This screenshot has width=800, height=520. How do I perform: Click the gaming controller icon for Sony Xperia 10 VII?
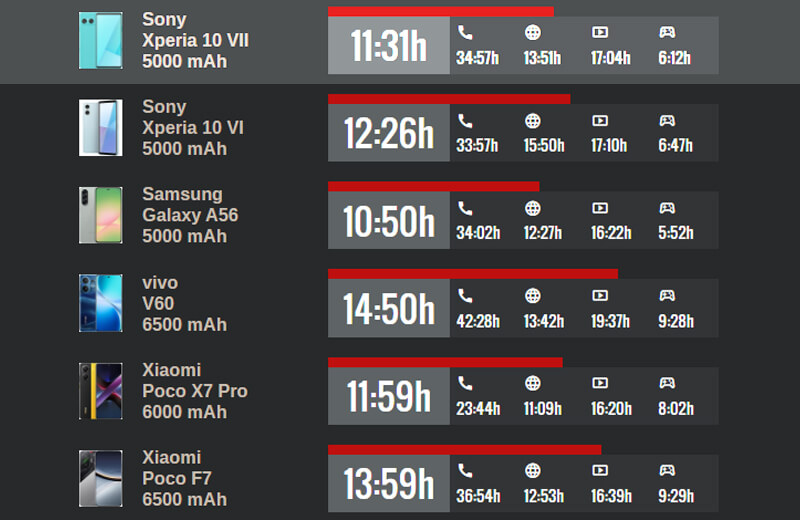point(667,33)
